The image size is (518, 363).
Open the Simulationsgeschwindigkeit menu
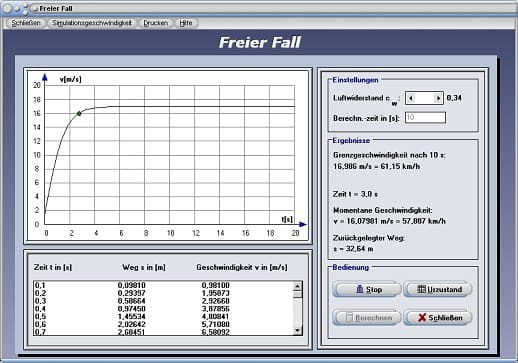(x=92, y=23)
